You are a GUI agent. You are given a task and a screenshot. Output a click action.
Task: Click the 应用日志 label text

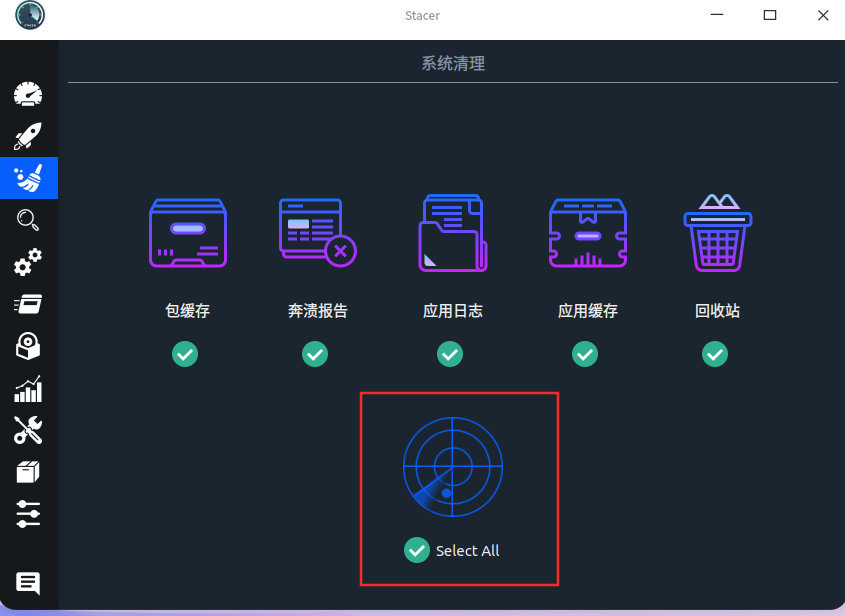coord(453,311)
